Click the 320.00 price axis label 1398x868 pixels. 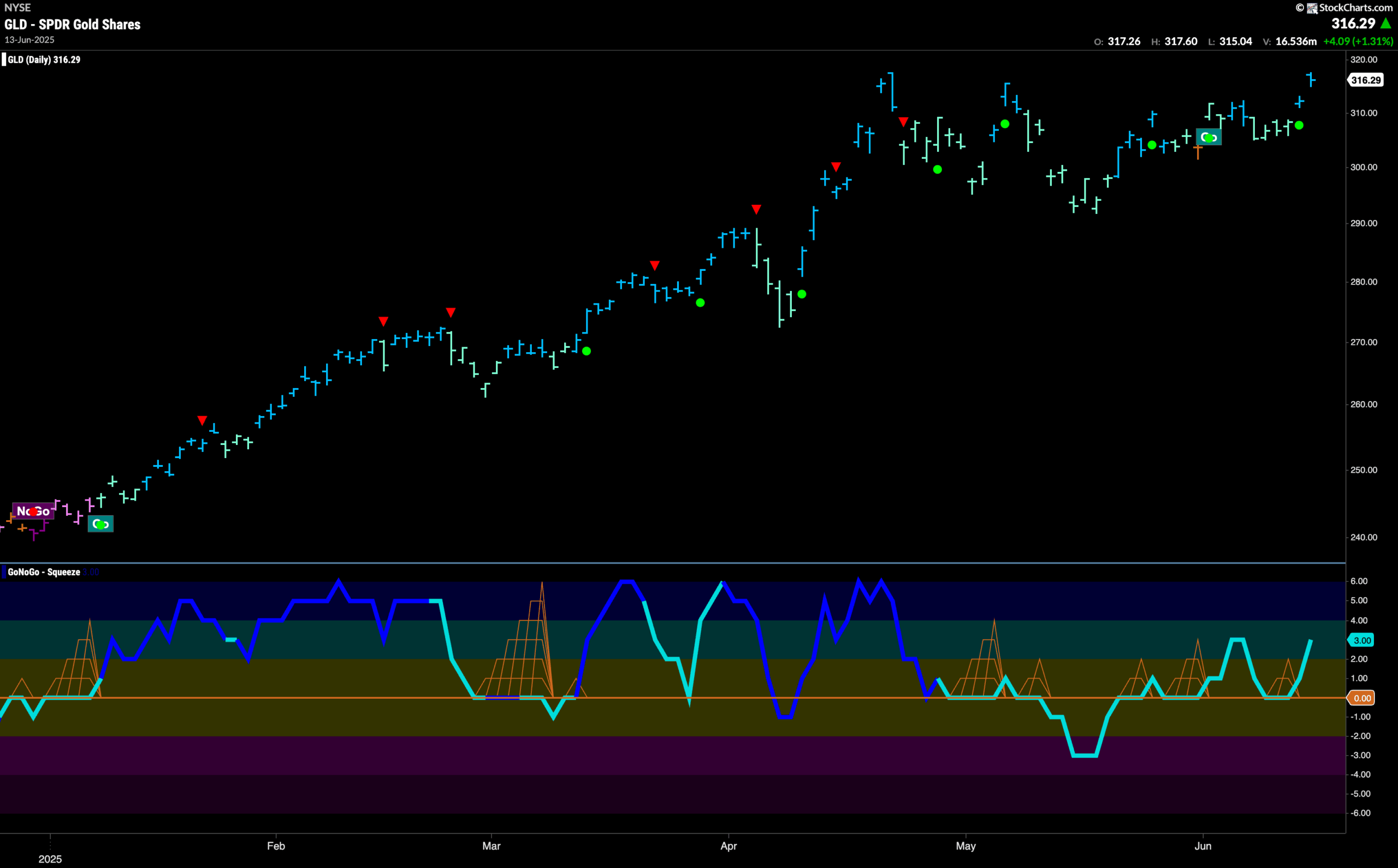(x=1364, y=60)
